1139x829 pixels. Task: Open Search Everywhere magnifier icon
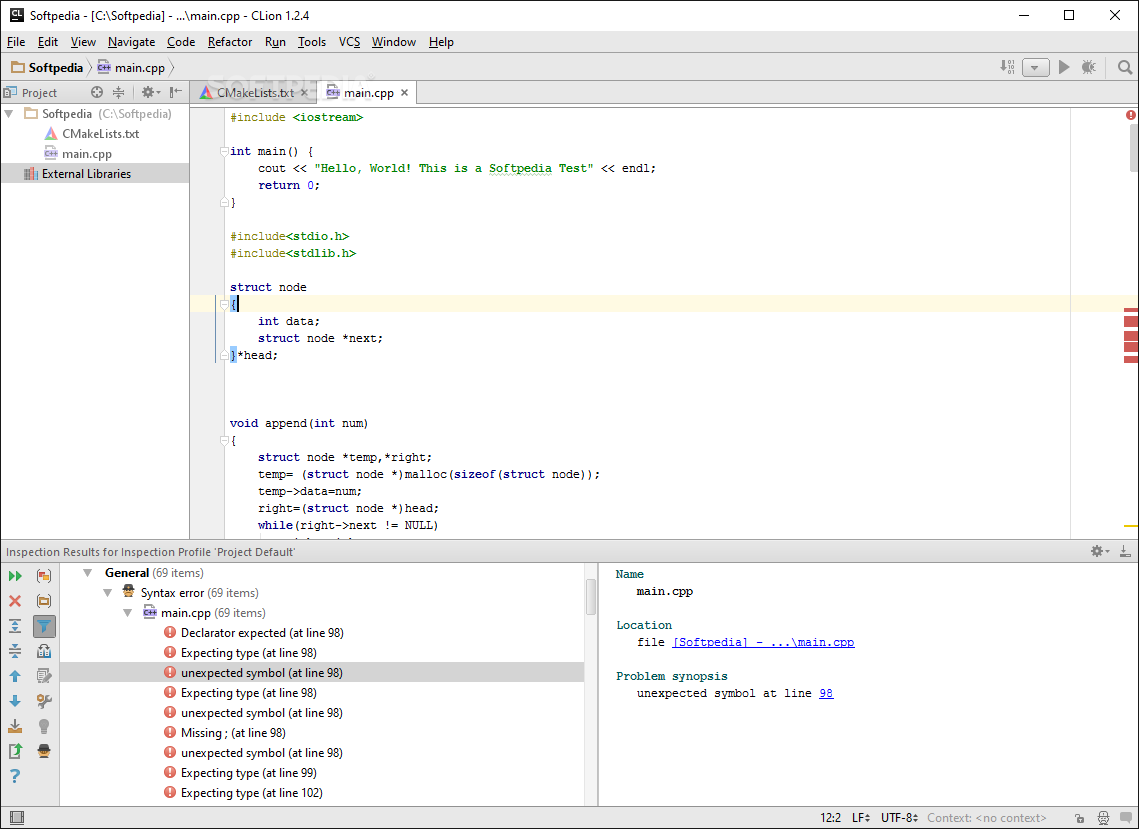point(1125,67)
